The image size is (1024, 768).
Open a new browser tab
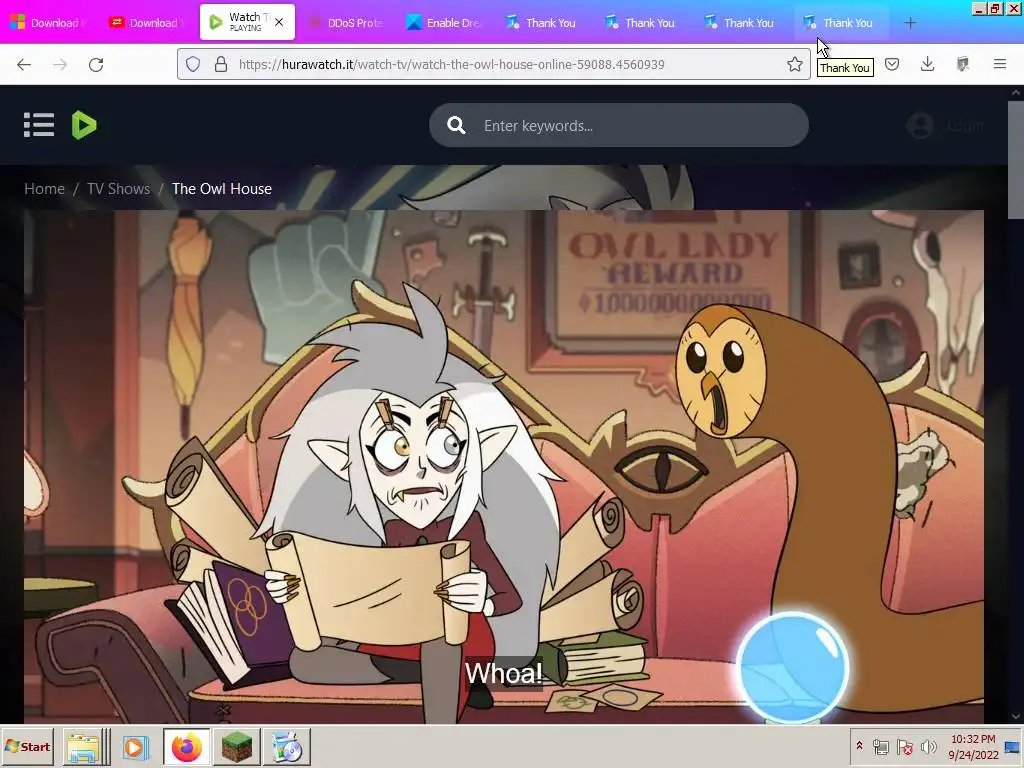pyautogui.click(x=910, y=23)
